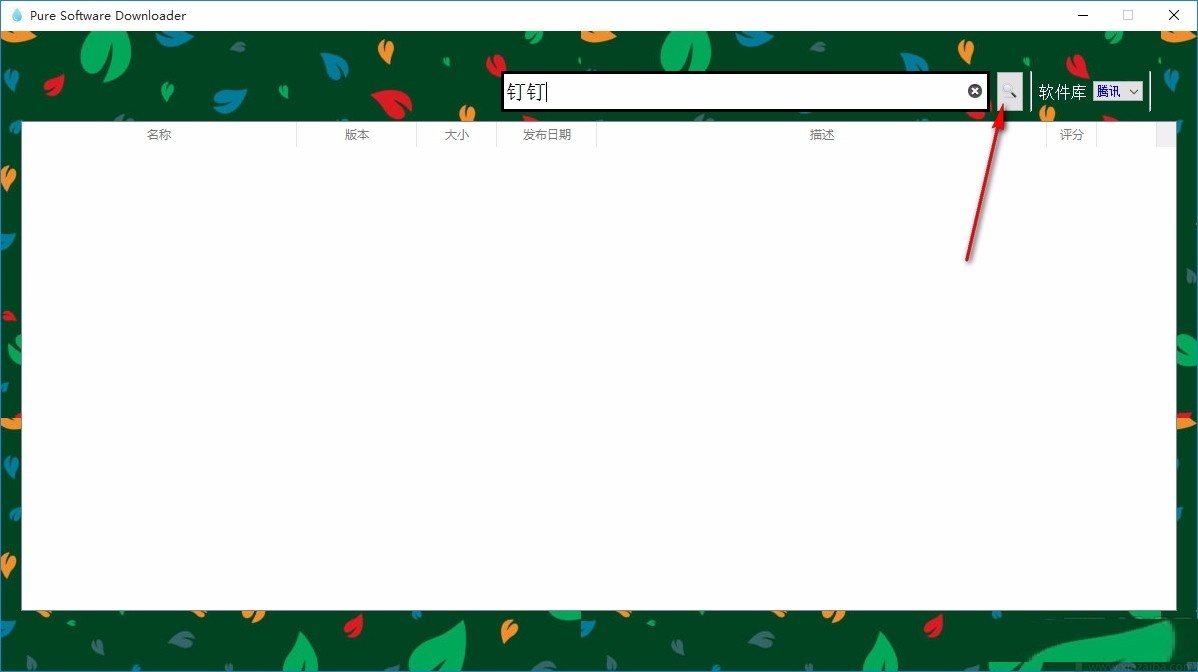Click the 大小 column header

[456, 134]
